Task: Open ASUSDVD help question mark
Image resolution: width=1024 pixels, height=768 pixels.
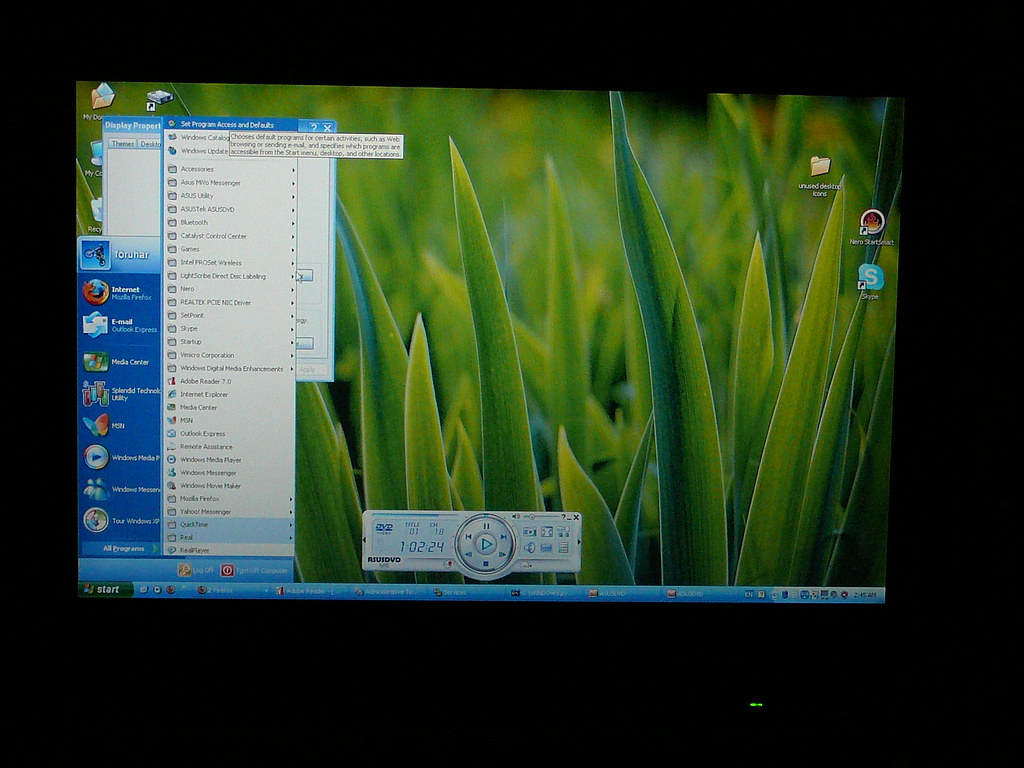Action: pos(564,517)
